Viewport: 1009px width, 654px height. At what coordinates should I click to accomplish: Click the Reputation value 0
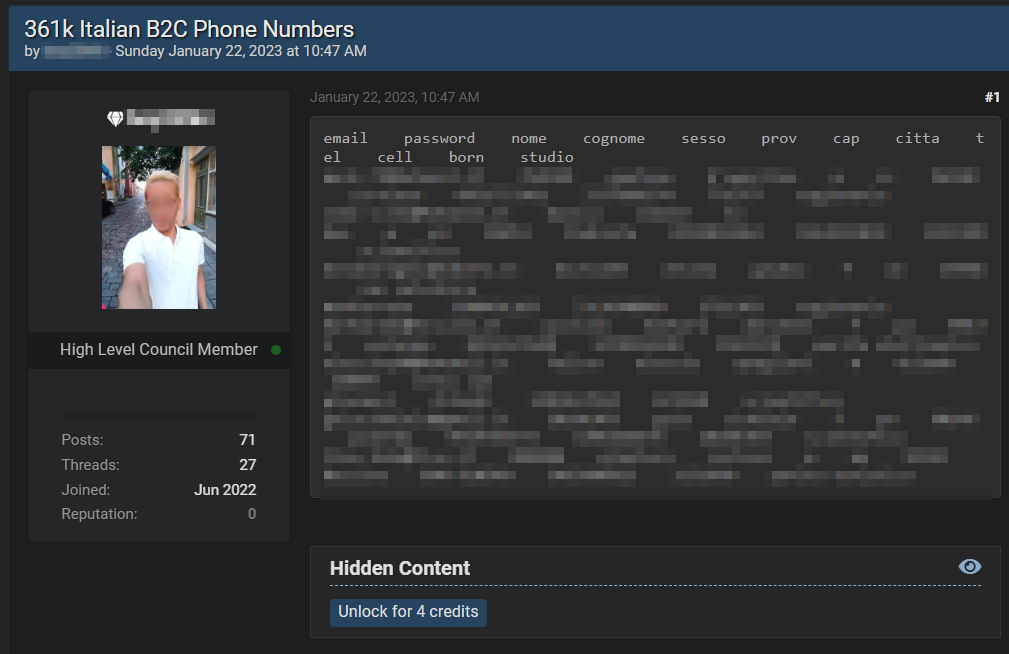251,514
